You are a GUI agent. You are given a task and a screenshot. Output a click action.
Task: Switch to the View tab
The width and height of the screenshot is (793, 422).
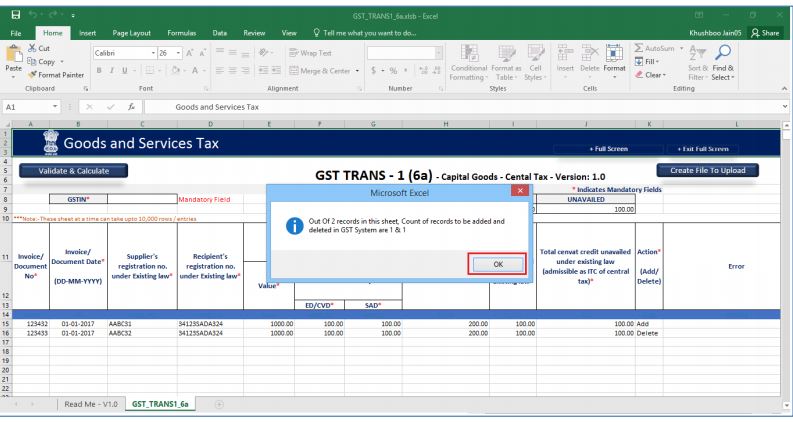coord(289,33)
